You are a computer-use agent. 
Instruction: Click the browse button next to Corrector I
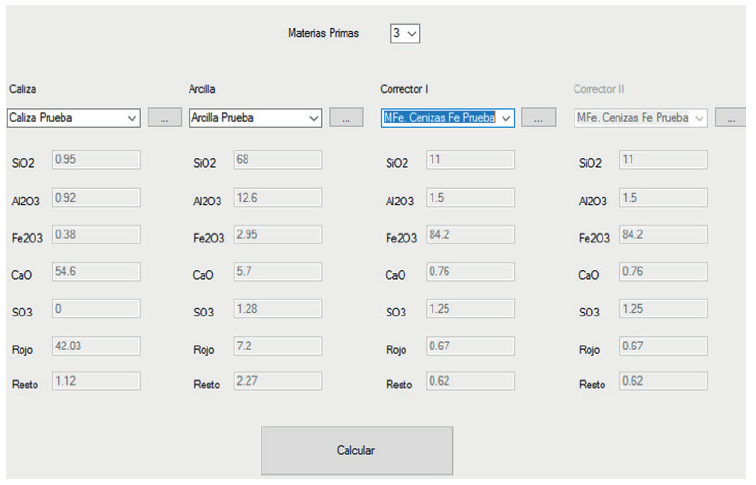[538, 118]
